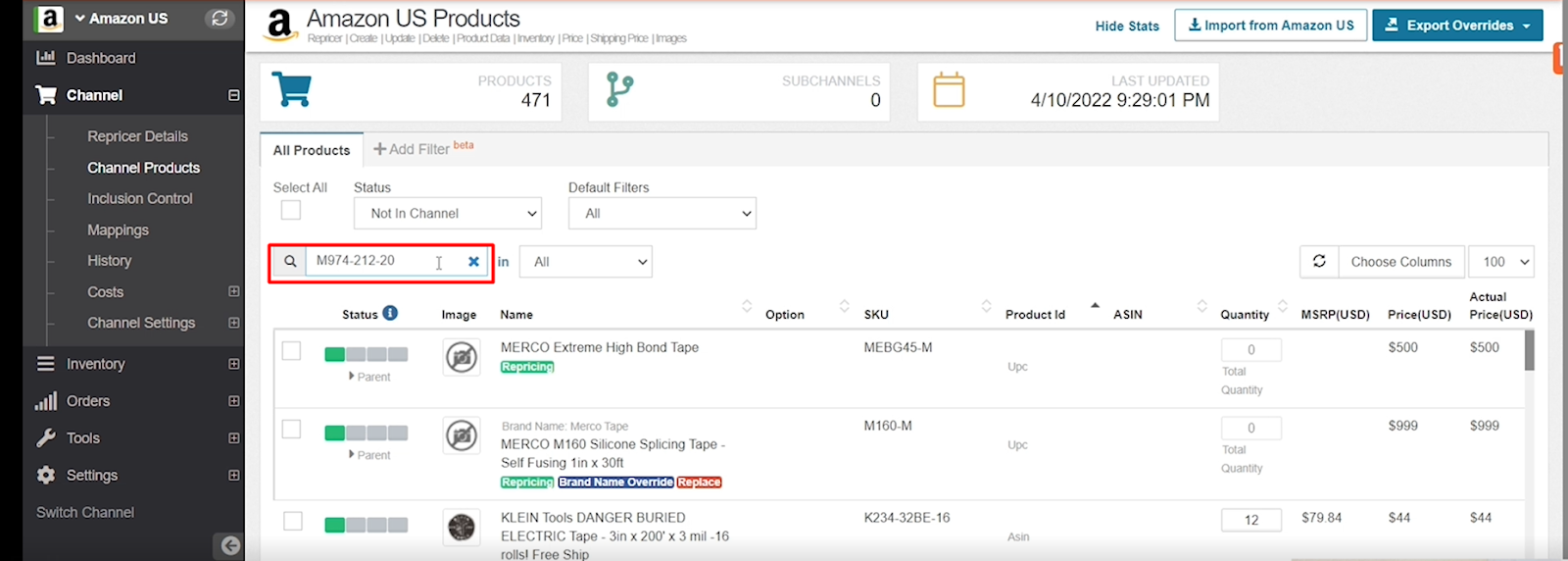Image resolution: width=1568 pixels, height=561 pixels.
Task: Check the KLEIN Tools DANGER BURIED row
Action: 293,521
